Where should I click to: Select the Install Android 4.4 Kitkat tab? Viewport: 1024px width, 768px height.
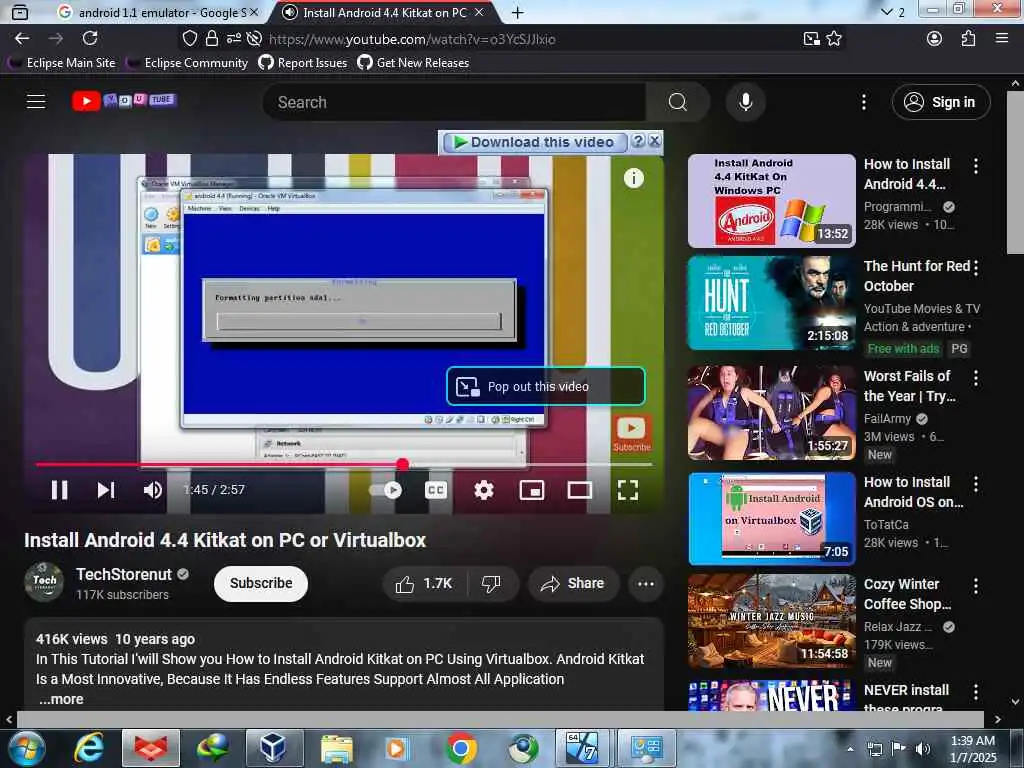384,12
